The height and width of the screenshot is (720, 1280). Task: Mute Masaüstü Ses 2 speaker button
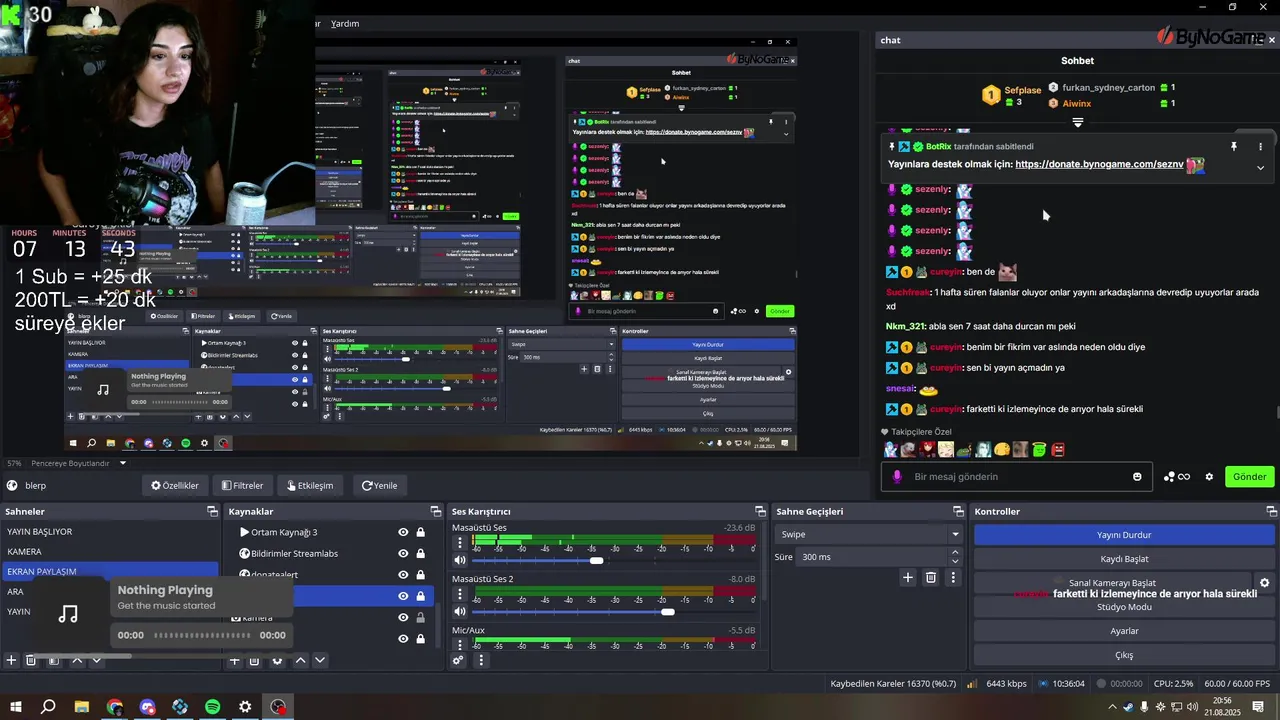(460, 612)
